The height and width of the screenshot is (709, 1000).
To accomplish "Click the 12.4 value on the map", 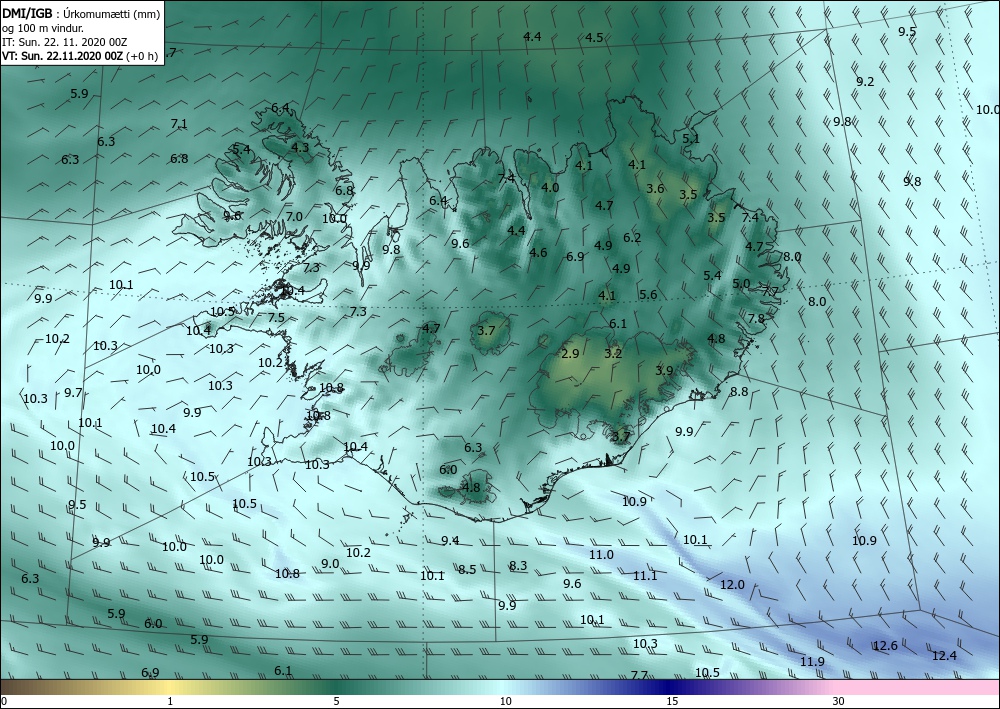I will 944,655.
